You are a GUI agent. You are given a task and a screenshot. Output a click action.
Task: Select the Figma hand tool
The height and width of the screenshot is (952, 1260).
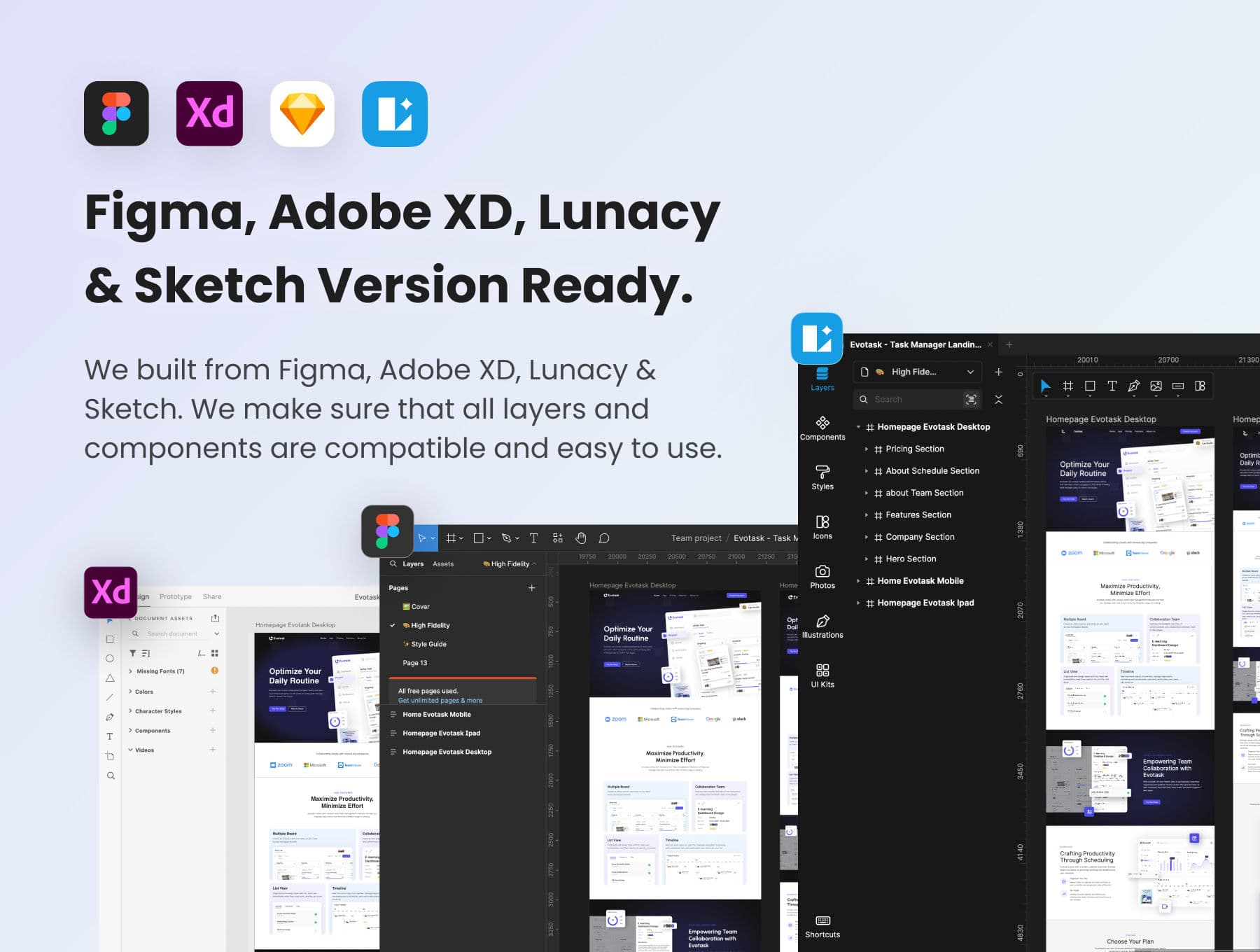pos(580,538)
